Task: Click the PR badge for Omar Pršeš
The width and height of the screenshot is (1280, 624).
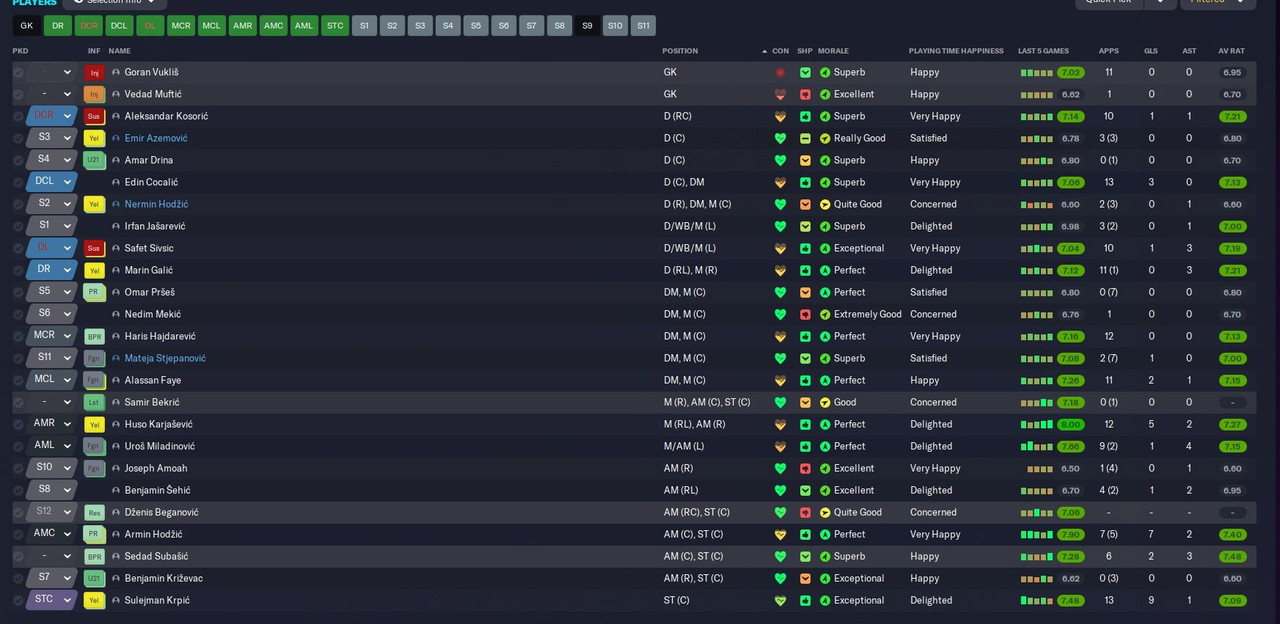Action: point(95,292)
